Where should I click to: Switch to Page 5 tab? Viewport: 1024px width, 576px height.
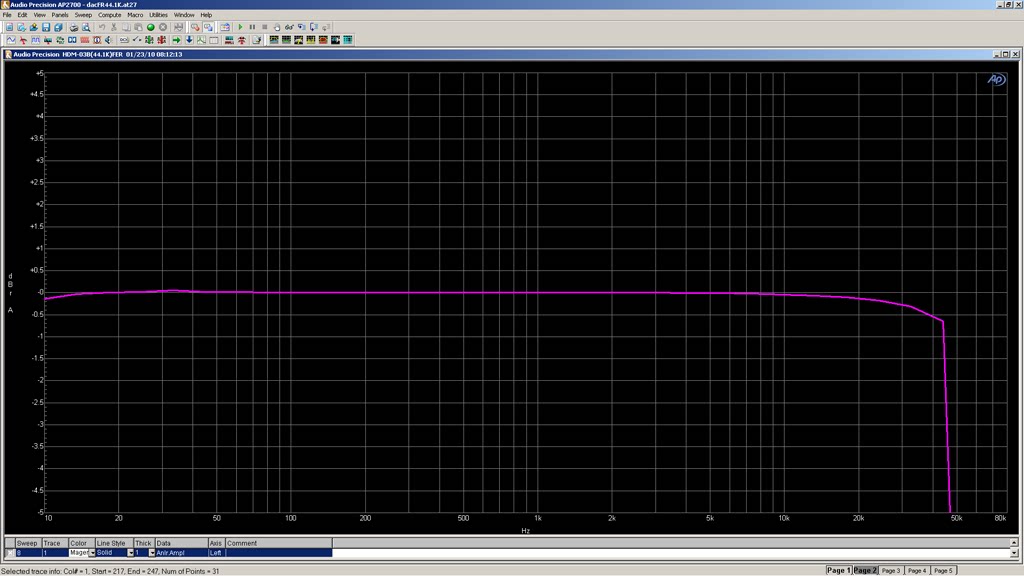(943, 570)
